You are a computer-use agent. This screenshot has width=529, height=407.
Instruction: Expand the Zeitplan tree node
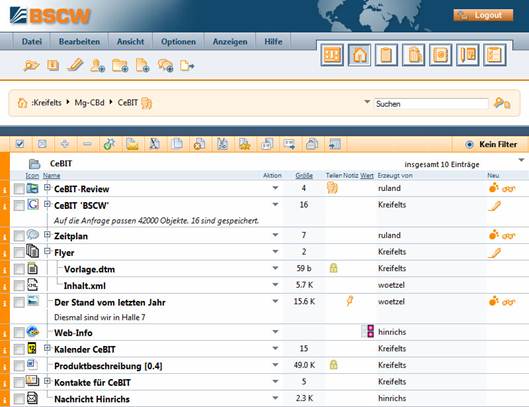click(x=47, y=234)
